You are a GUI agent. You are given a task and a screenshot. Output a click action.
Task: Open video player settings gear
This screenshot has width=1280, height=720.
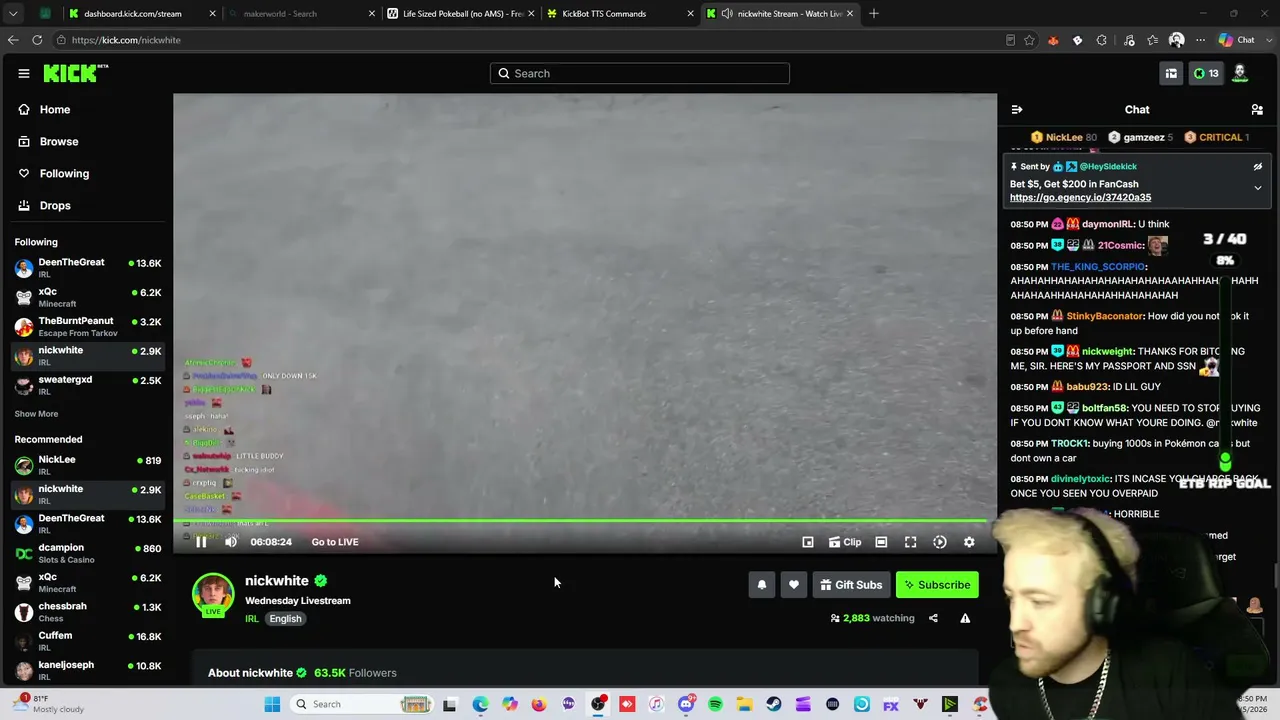(x=969, y=542)
